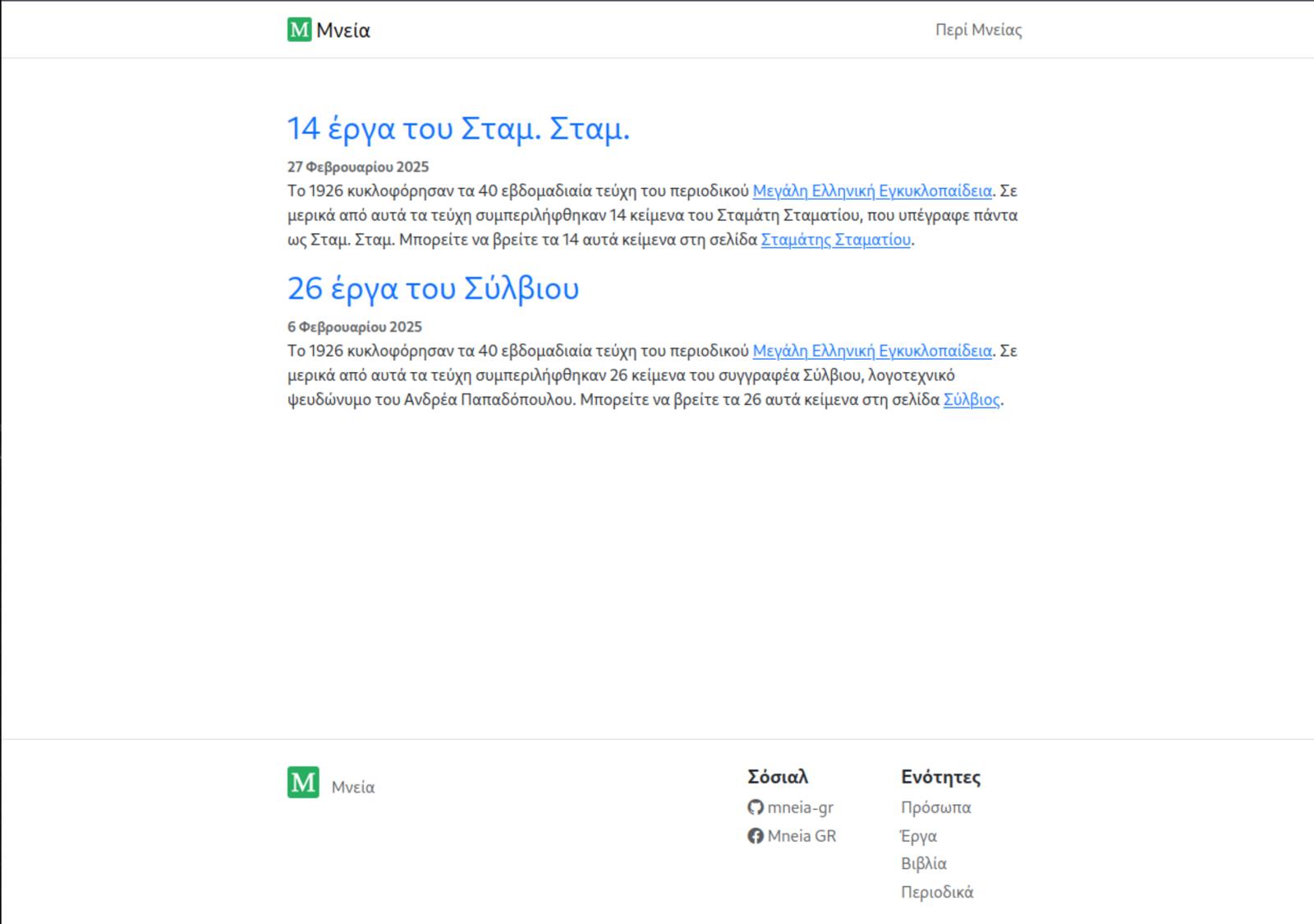This screenshot has height=924, width=1314.
Task: Open the post 14 έργα του Σταμ. Σταμ.
Action: coord(458,128)
